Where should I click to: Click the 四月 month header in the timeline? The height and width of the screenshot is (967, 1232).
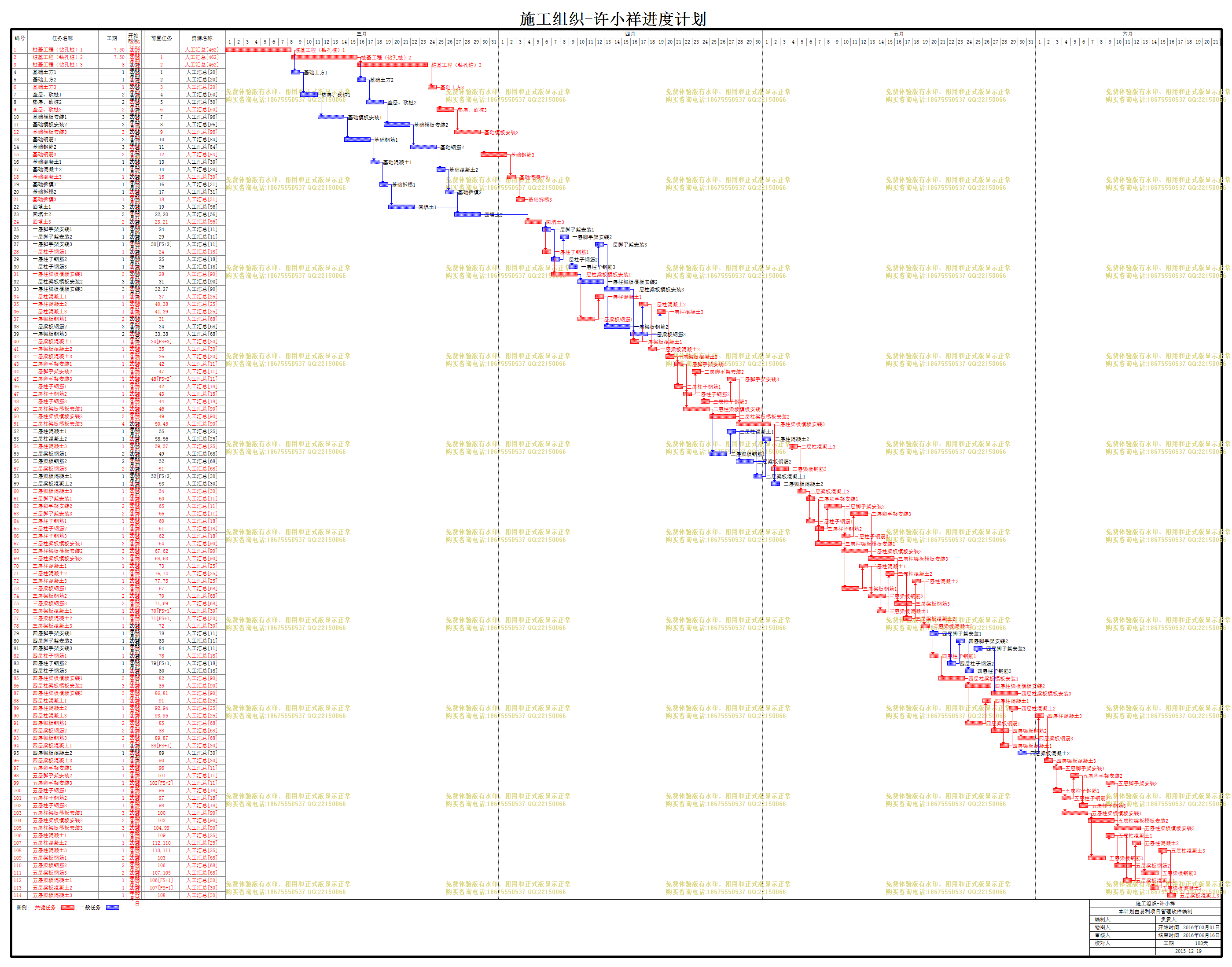pos(630,34)
